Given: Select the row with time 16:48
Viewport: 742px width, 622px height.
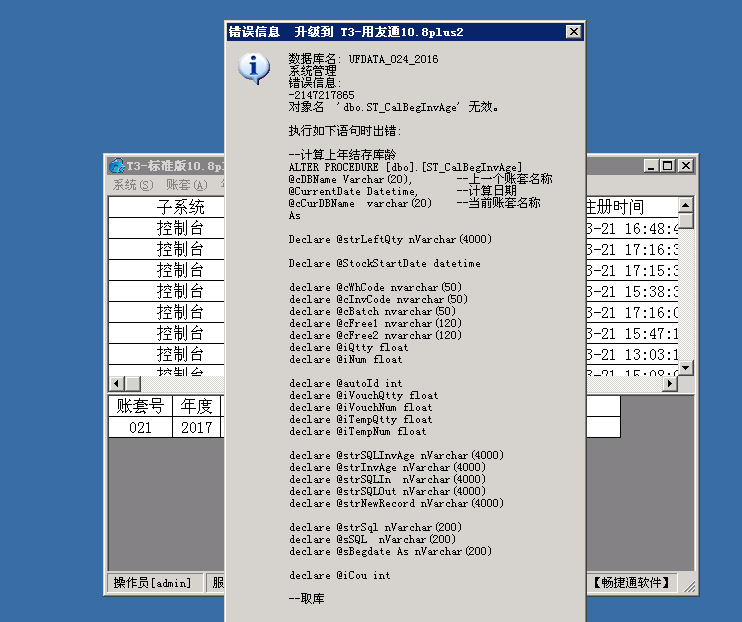Looking at the screenshot, I should tap(632, 229).
